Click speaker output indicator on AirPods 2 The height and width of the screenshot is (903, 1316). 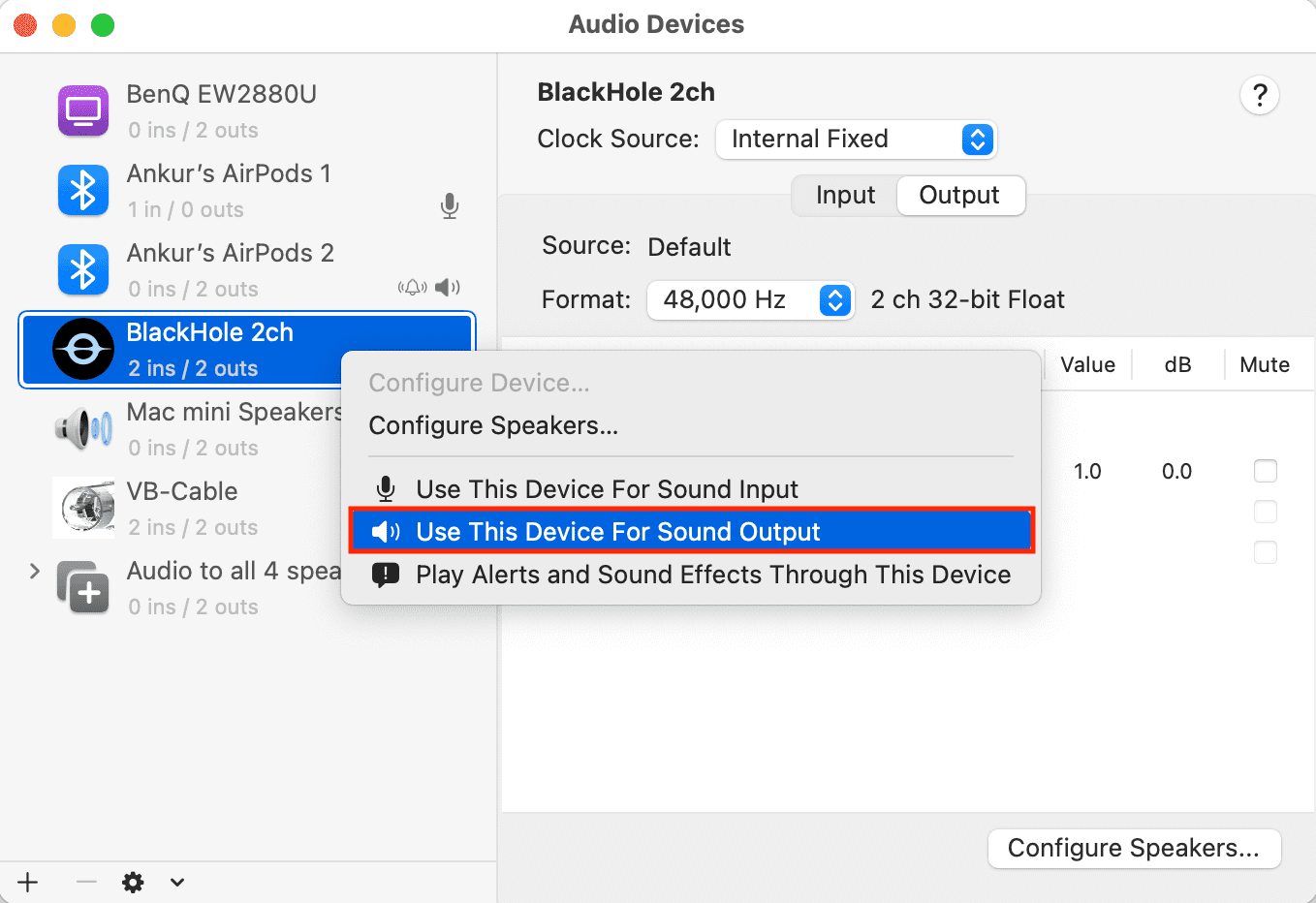click(x=447, y=287)
